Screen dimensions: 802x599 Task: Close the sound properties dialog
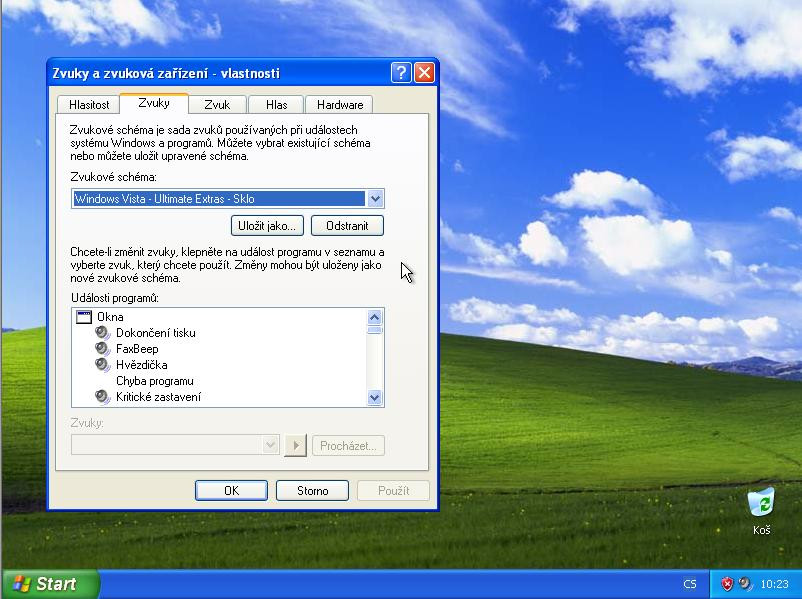424,73
